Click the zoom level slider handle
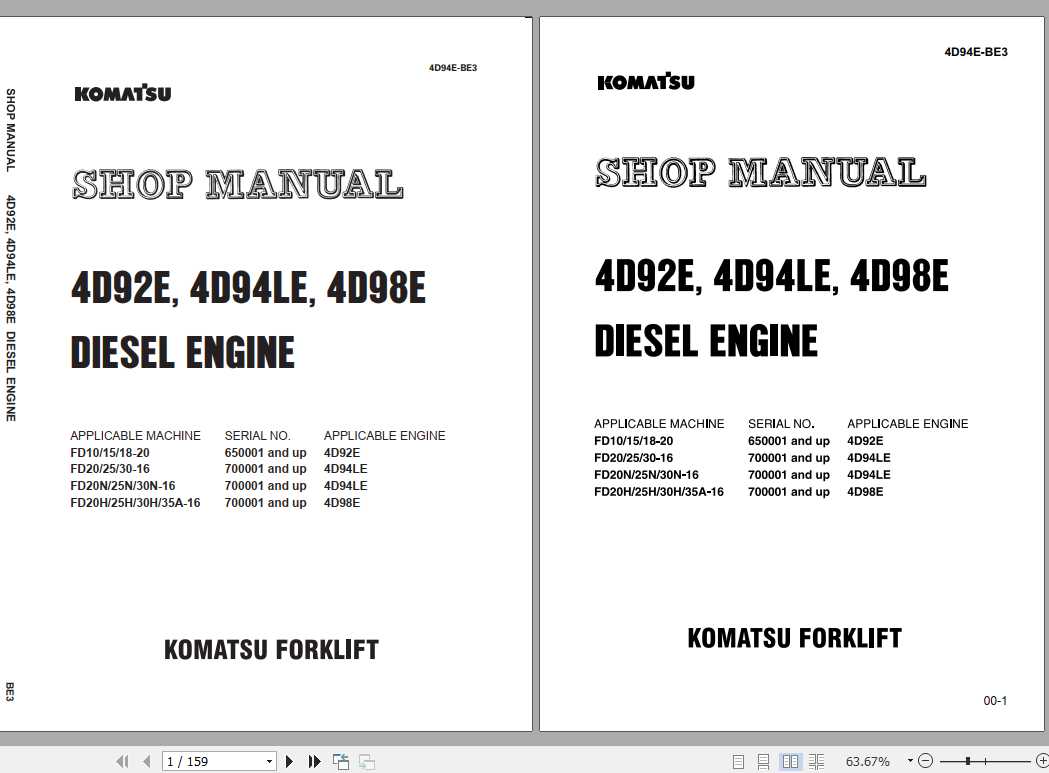The width and height of the screenshot is (1049, 773). pos(968,761)
